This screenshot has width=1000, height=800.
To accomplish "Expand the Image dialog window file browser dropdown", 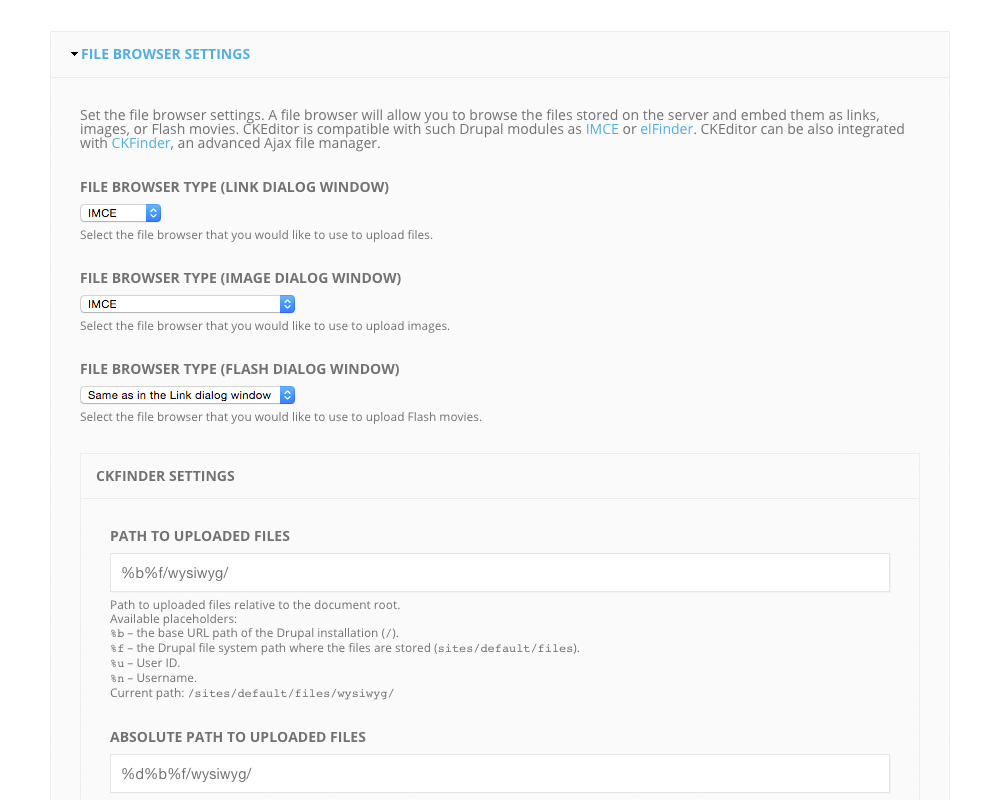I will tap(187, 304).
